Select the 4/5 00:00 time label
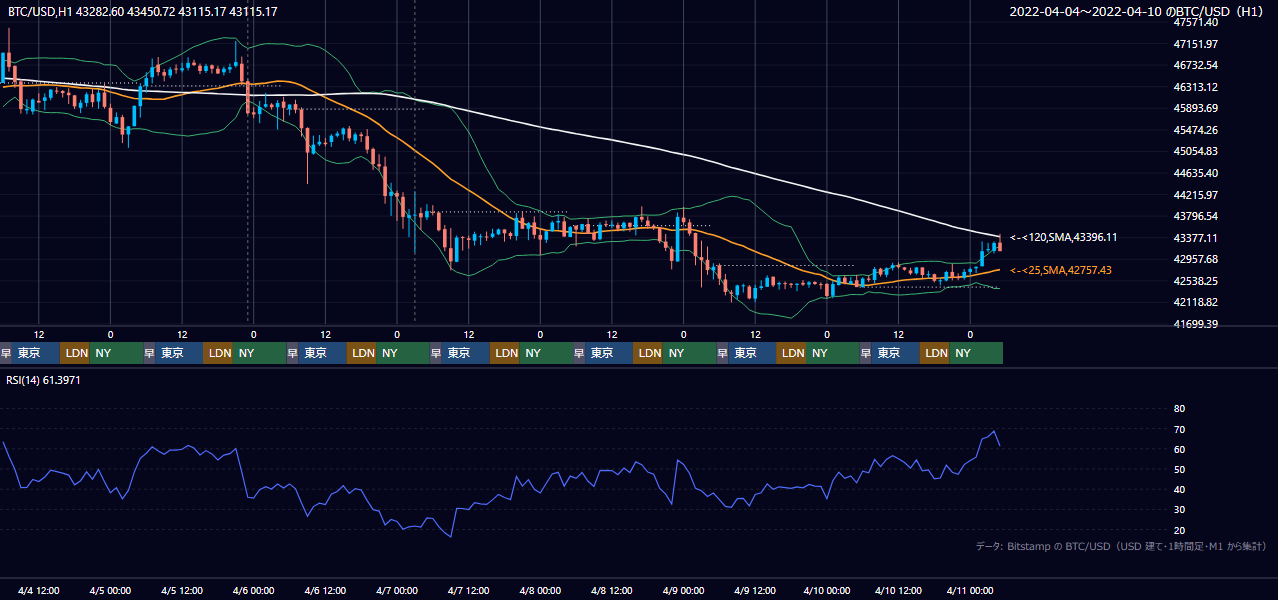The height and width of the screenshot is (600, 1278). pyautogui.click(x=110, y=590)
